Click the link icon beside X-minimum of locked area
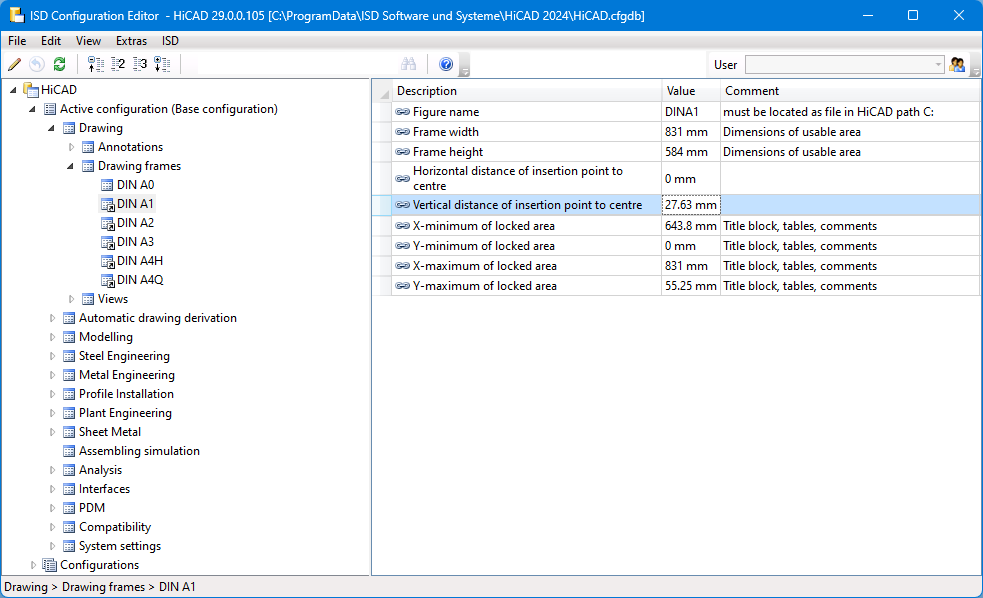Viewport: 983px width, 598px height. tap(402, 226)
